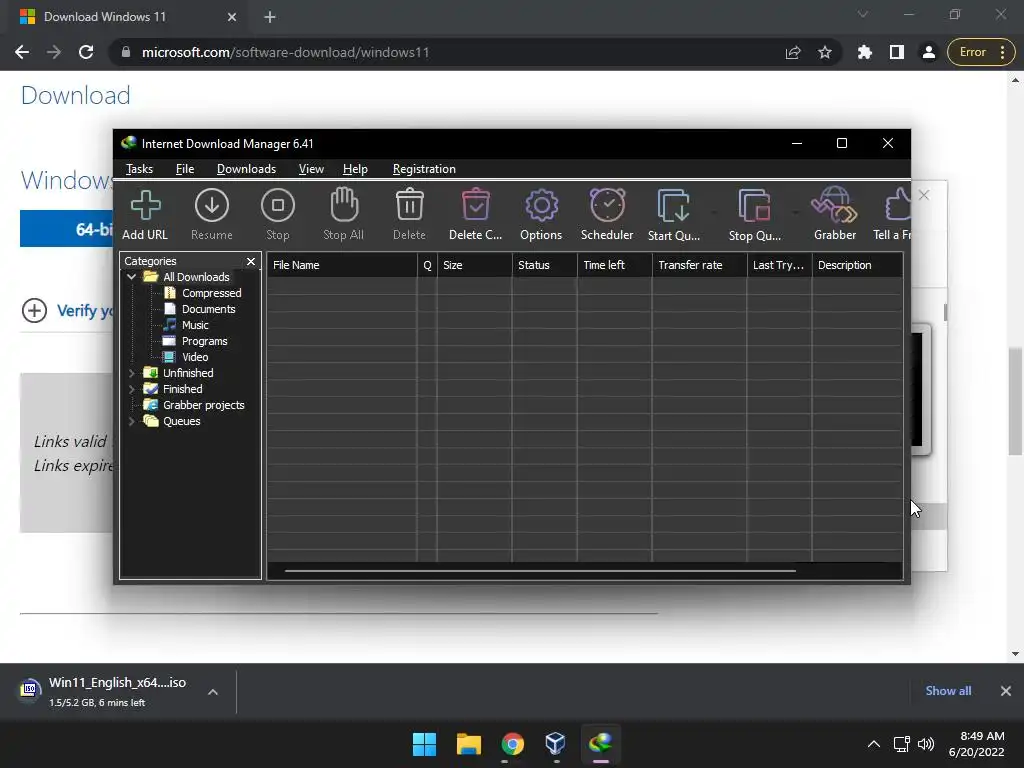Open the Tasks menu
Image resolution: width=1024 pixels, height=768 pixels.
pos(139,169)
